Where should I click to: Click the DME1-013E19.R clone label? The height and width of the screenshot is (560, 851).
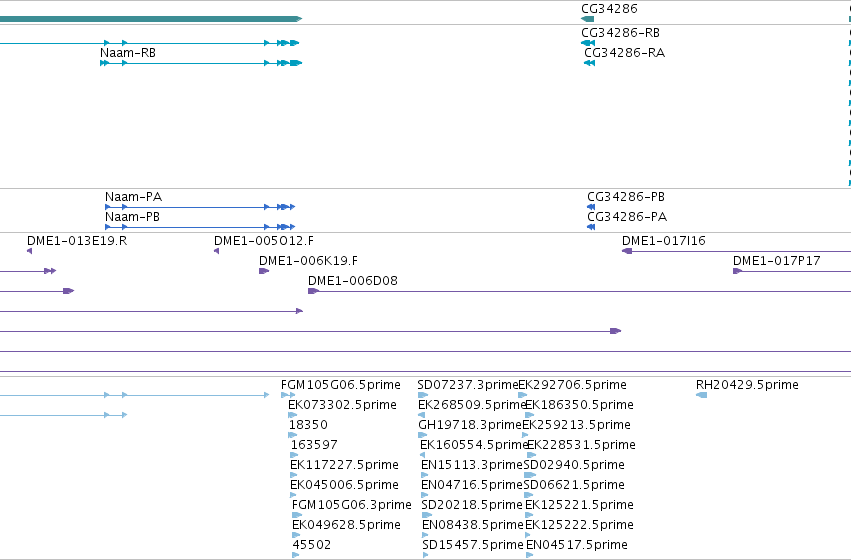click(77, 240)
